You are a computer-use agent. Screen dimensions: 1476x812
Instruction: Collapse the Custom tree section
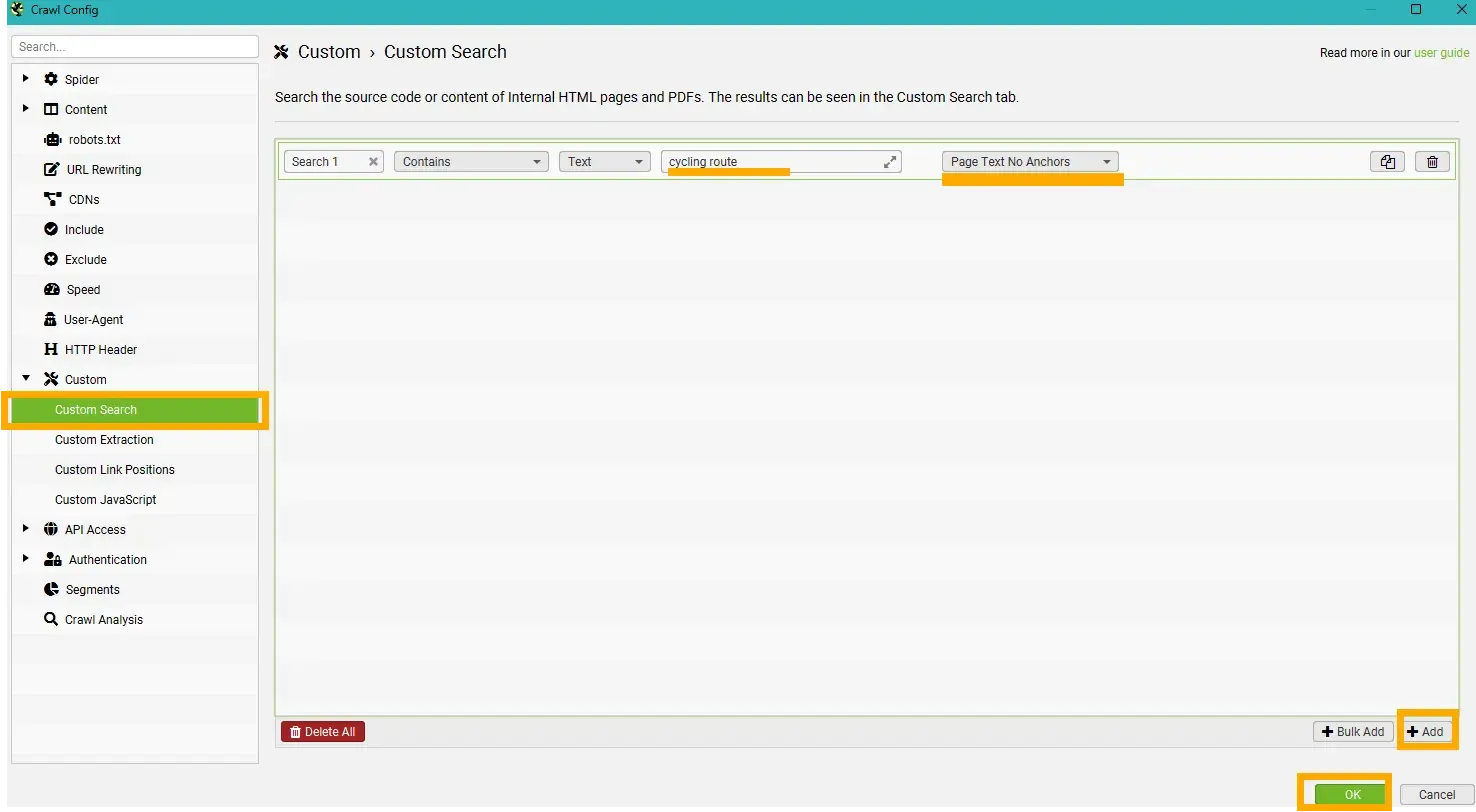click(25, 379)
